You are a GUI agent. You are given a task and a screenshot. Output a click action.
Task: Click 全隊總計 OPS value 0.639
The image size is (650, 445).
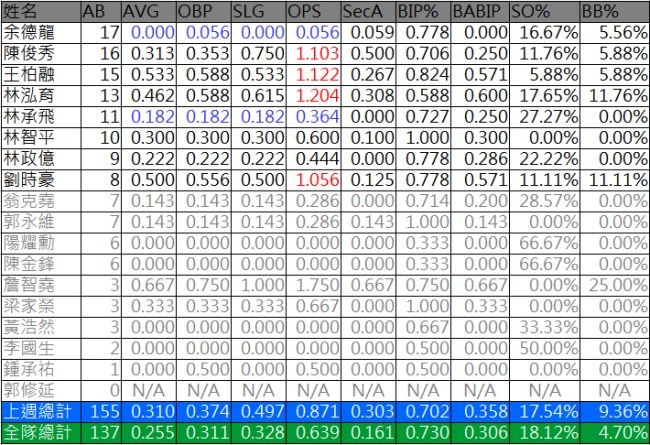click(x=318, y=433)
